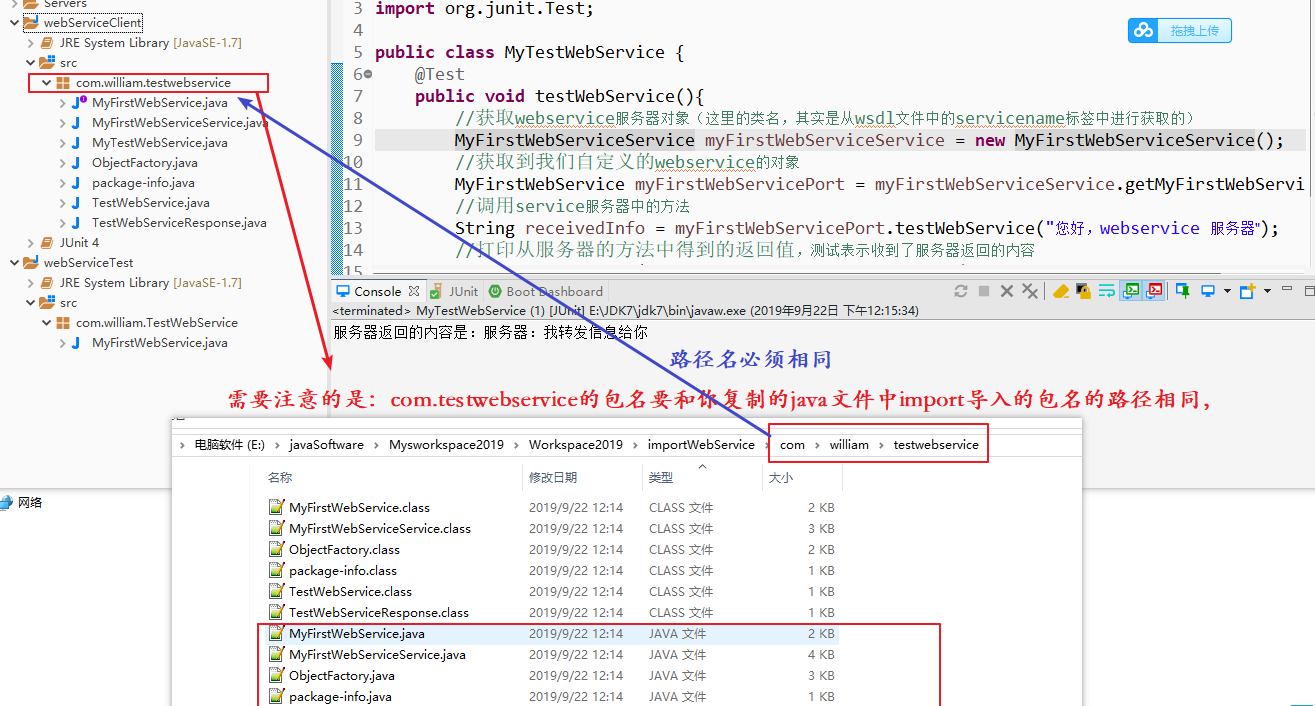Viewport: 1315px width, 706px height.
Task: Click the 网络 network icon in Explorer sidebar
Action: 7,503
